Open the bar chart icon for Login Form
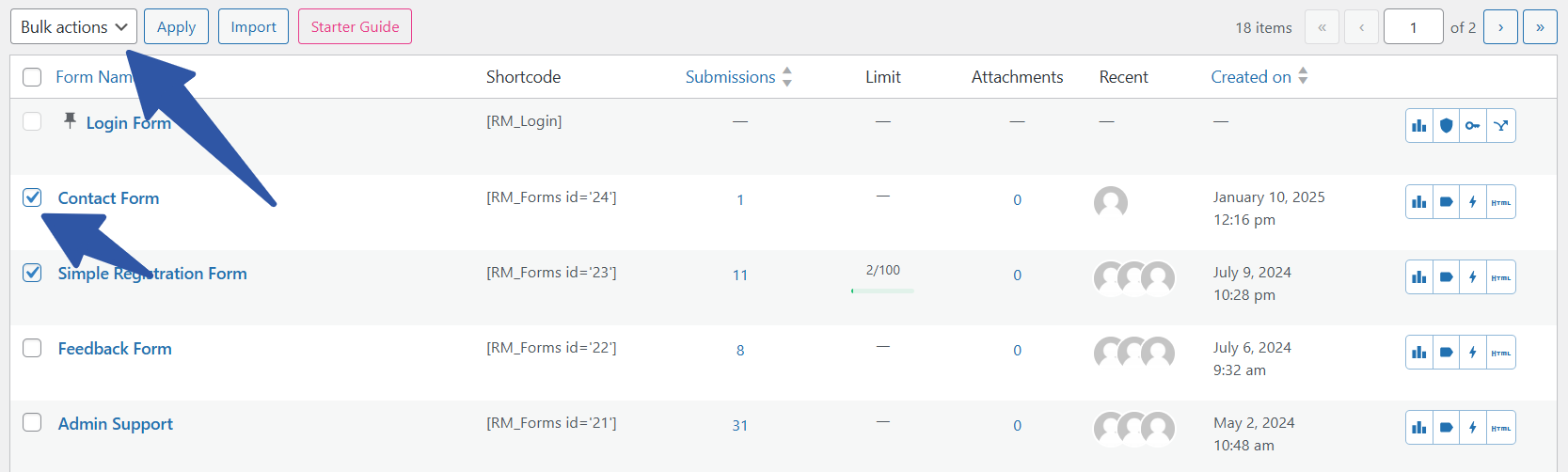 point(1419,126)
